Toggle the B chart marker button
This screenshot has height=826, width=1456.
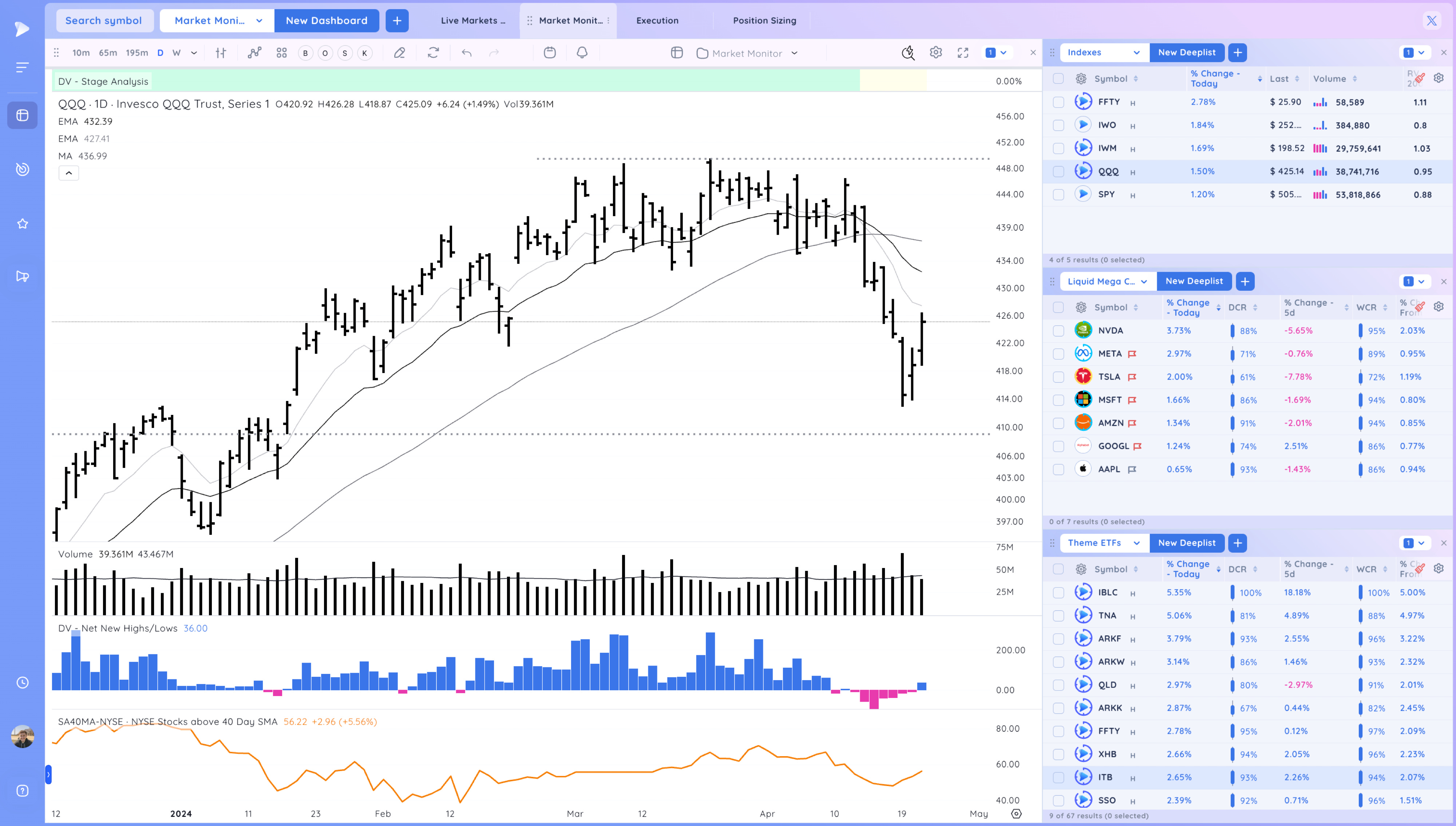[305, 53]
